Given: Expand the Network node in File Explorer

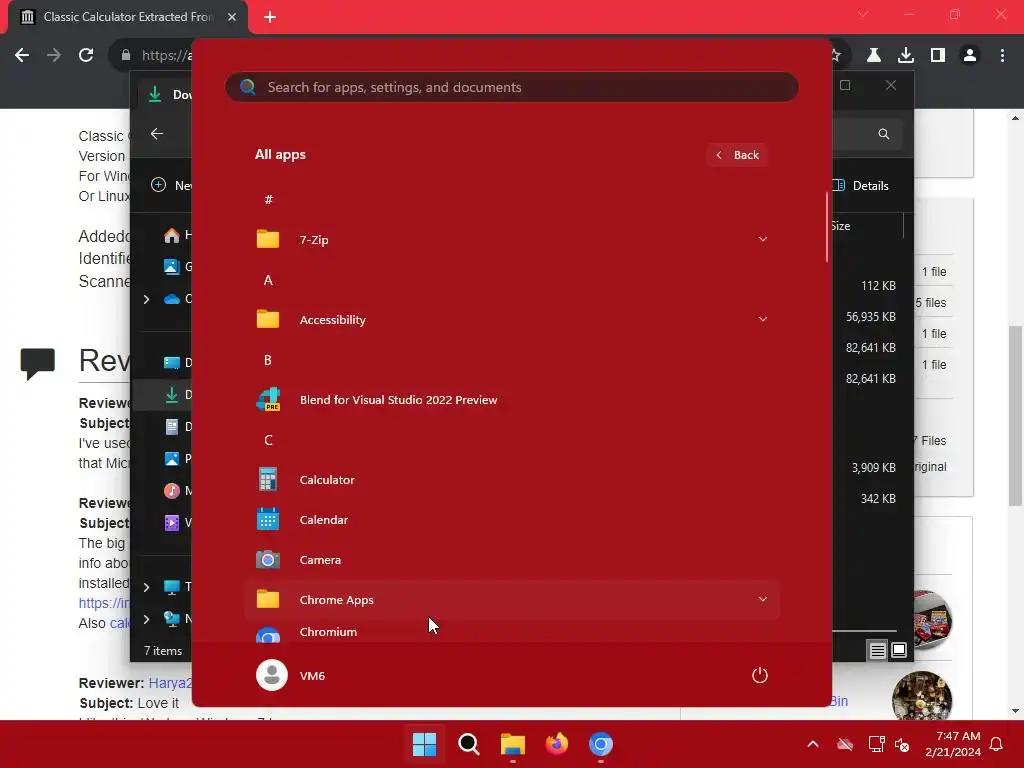Looking at the screenshot, I should click(146, 618).
